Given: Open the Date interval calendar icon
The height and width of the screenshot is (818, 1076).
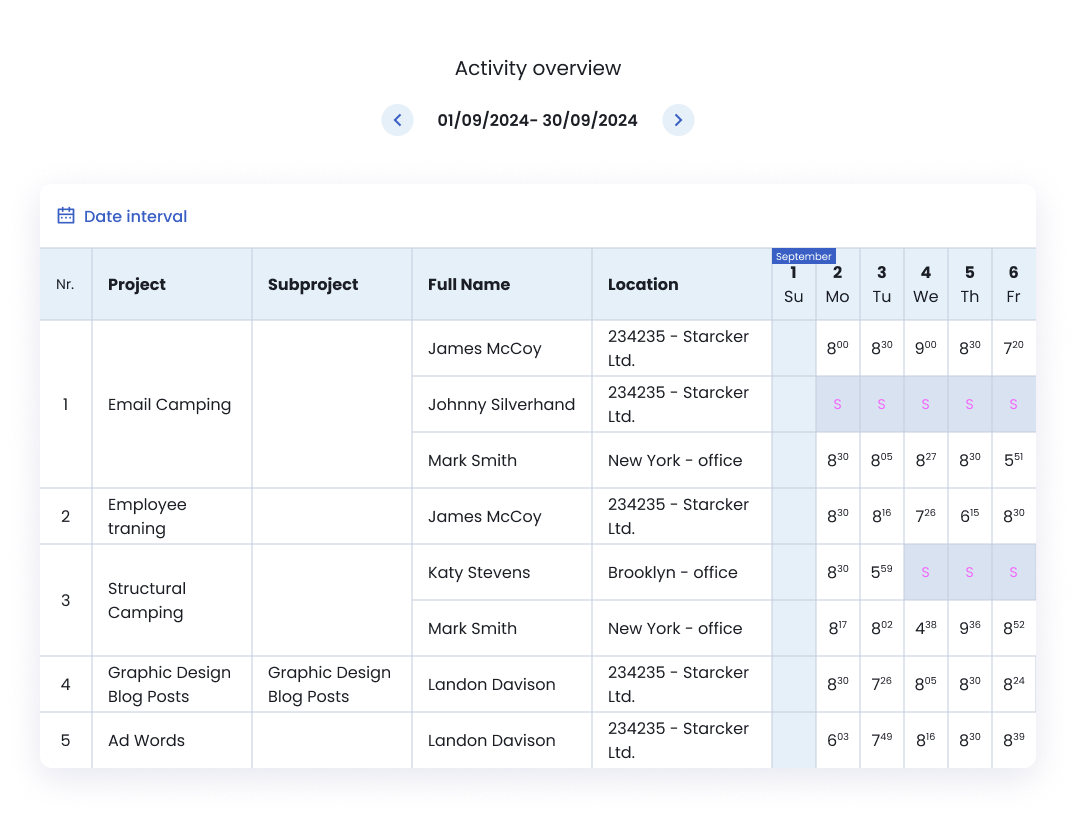Looking at the screenshot, I should [65, 215].
